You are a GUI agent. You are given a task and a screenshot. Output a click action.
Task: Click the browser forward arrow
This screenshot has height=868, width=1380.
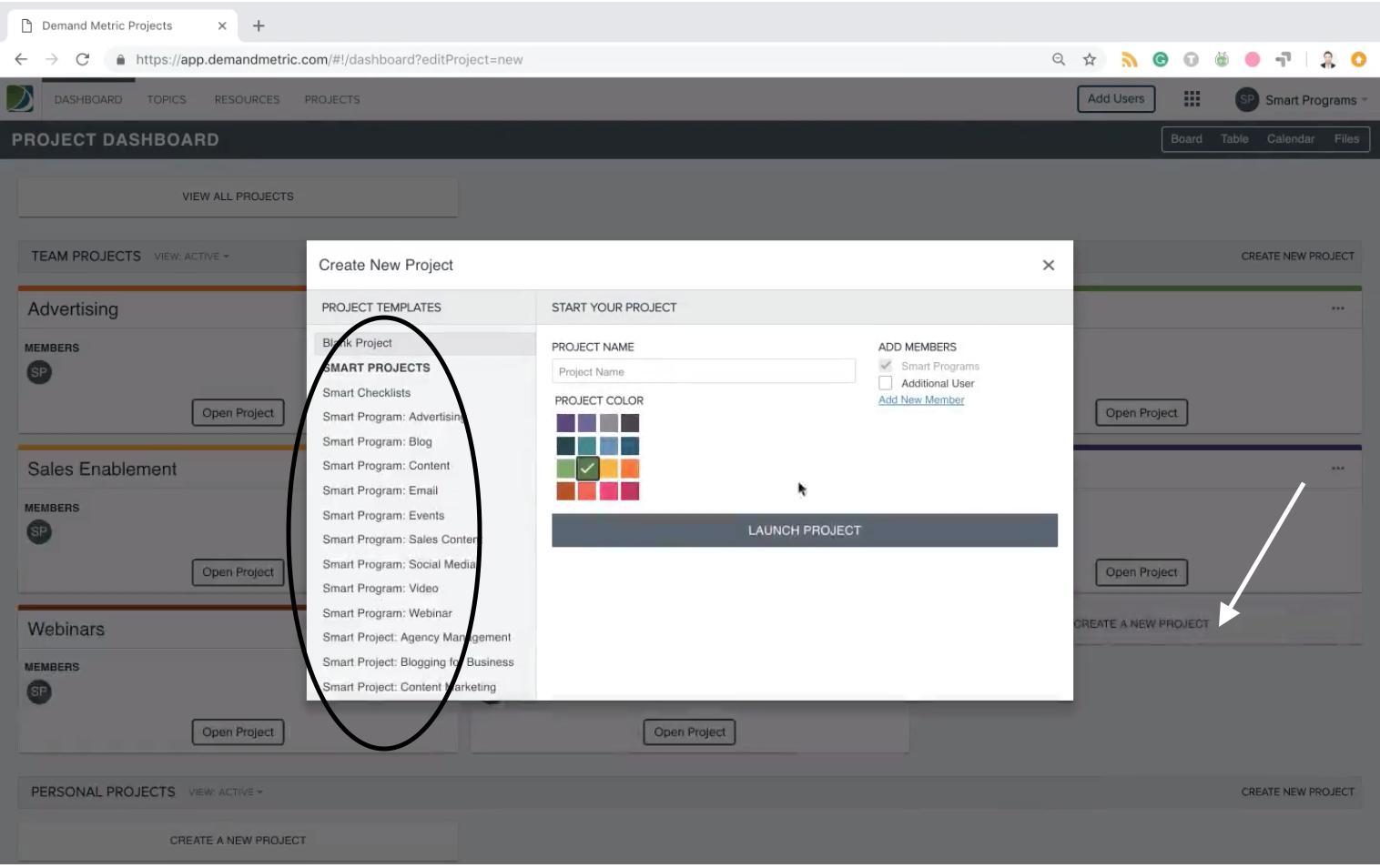pos(52,59)
